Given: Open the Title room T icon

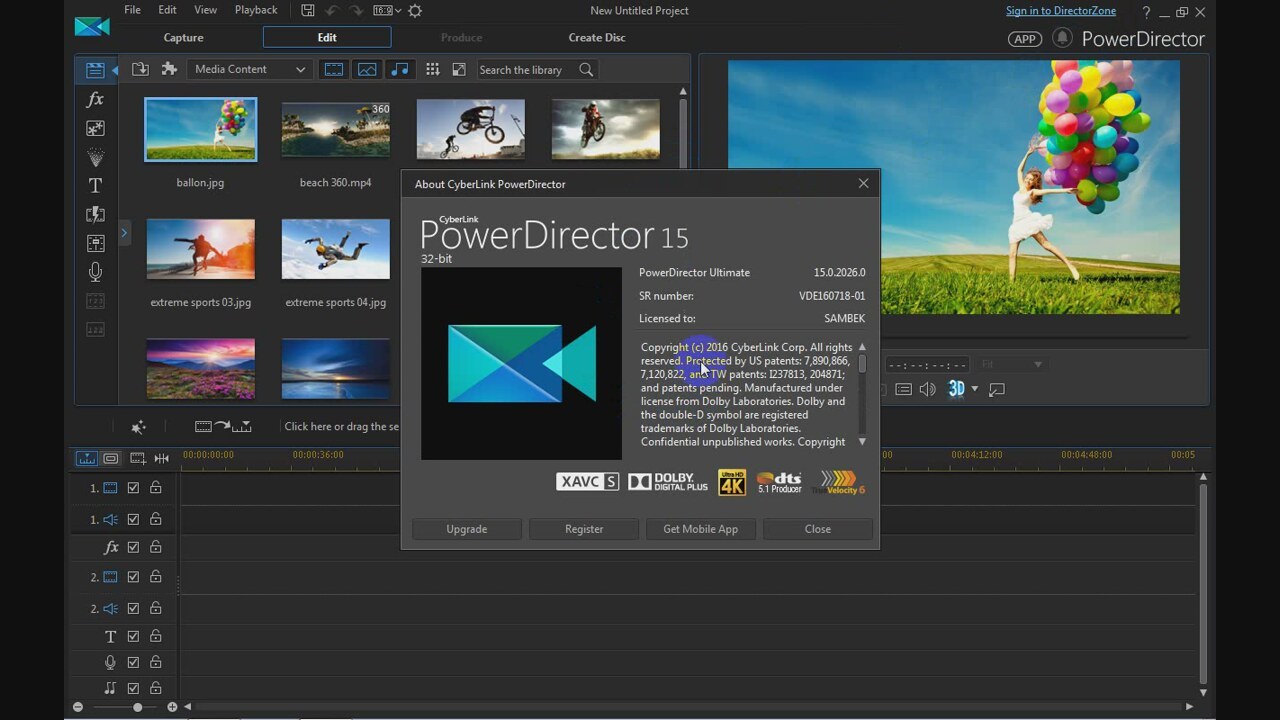Looking at the screenshot, I should coord(95,185).
